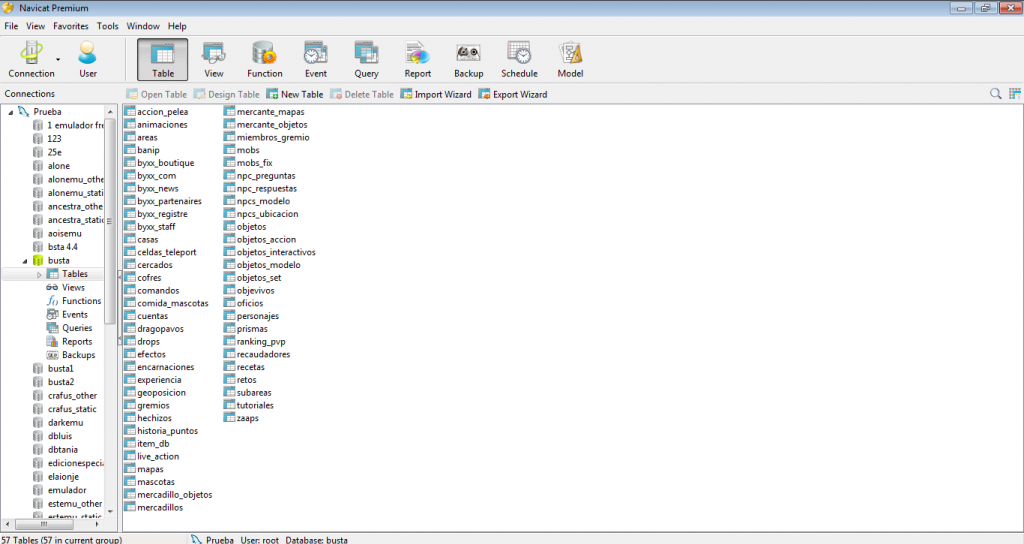Select the mobs_fix table
The height and width of the screenshot is (544, 1024).
click(249, 163)
